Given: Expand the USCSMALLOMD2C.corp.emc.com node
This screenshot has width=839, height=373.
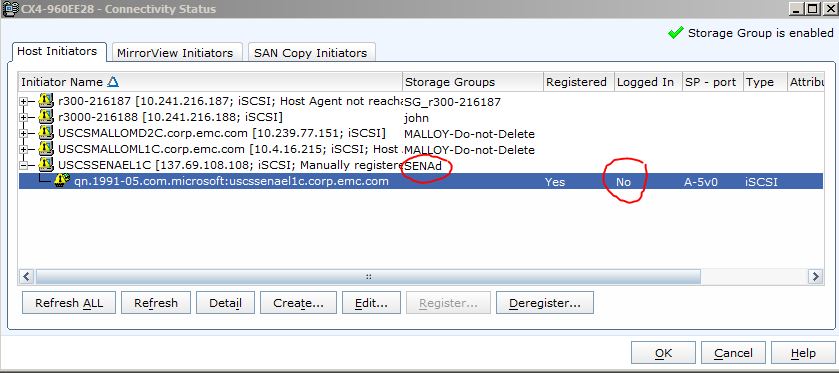Looking at the screenshot, I should 24,133.
